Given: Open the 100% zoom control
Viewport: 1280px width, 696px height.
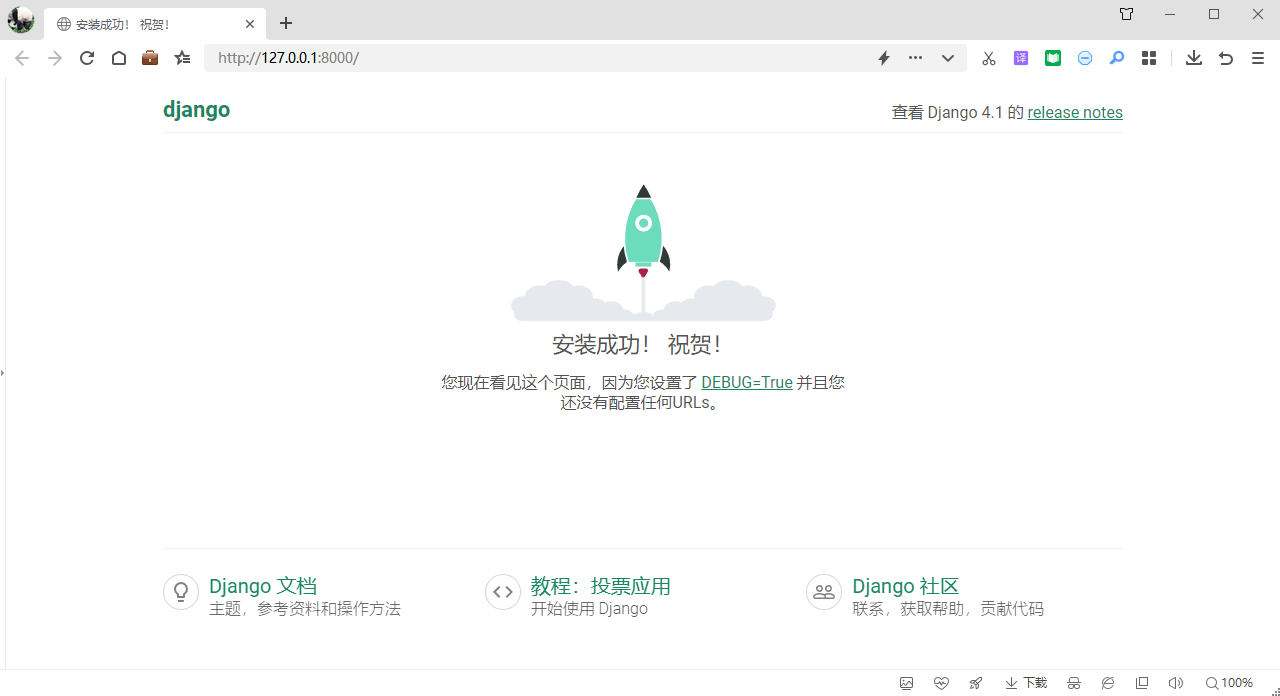Looking at the screenshot, I should (1229, 683).
